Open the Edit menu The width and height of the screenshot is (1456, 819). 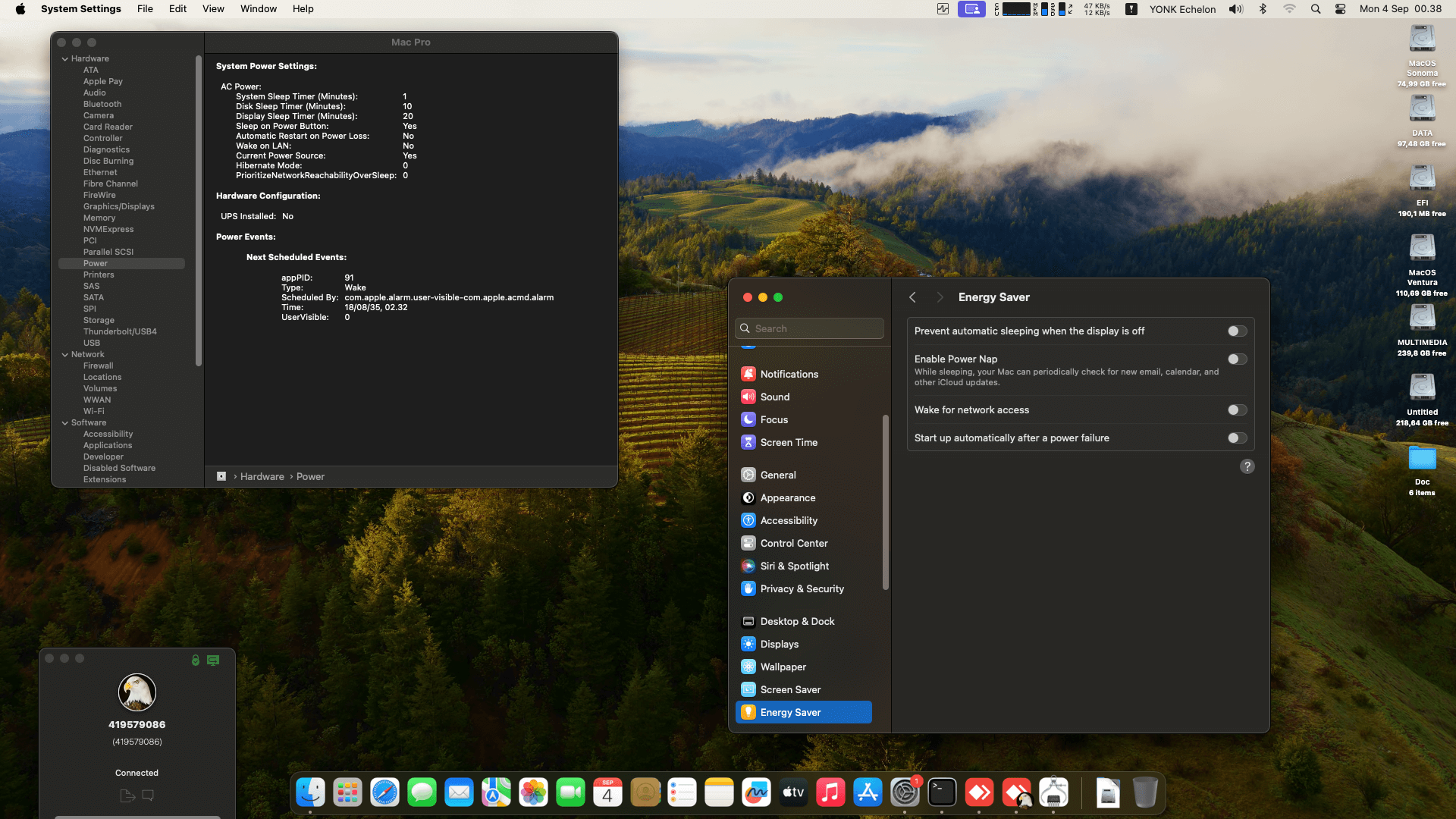tap(177, 9)
